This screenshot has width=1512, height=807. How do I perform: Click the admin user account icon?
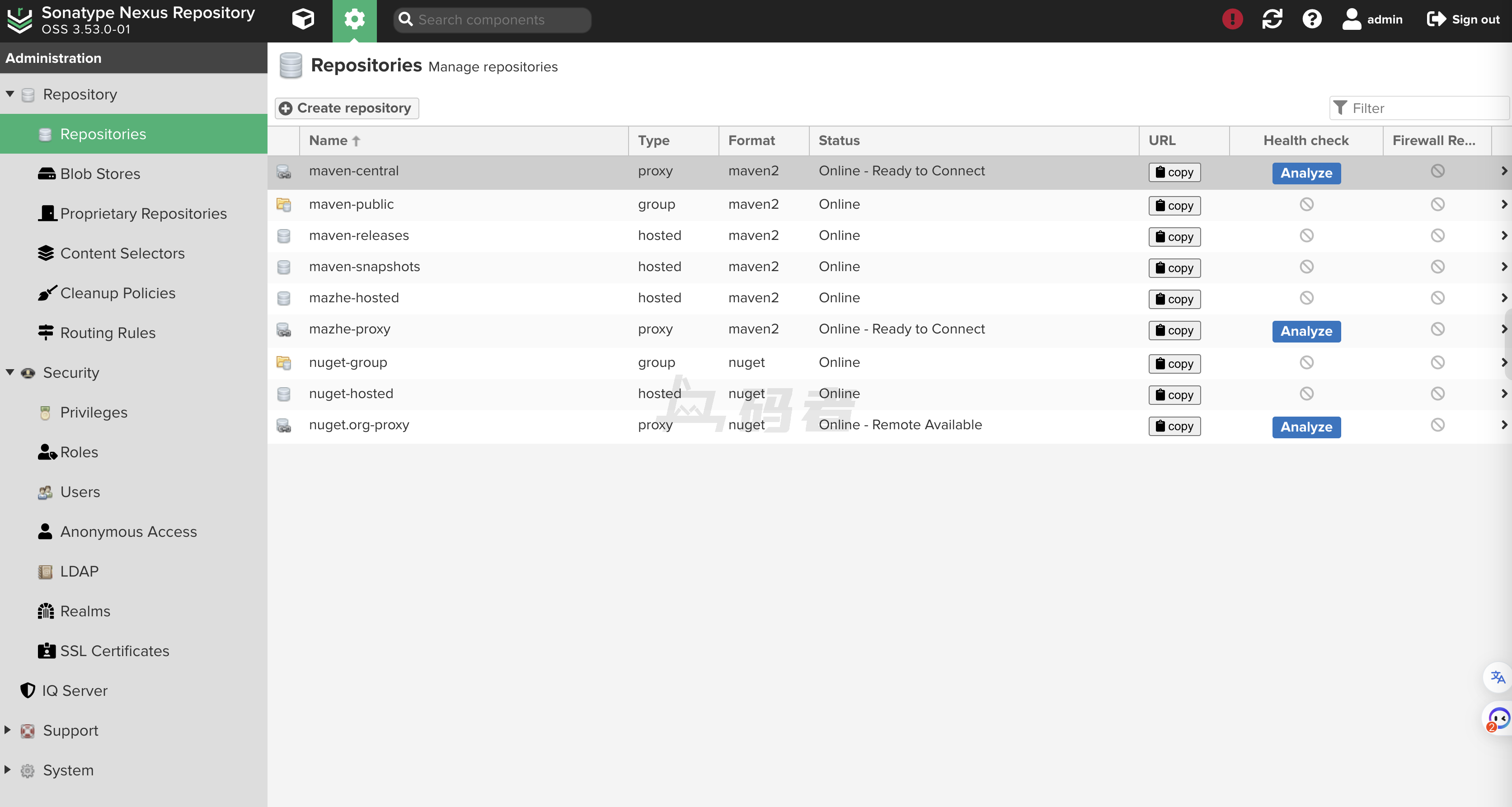pyautogui.click(x=1351, y=19)
